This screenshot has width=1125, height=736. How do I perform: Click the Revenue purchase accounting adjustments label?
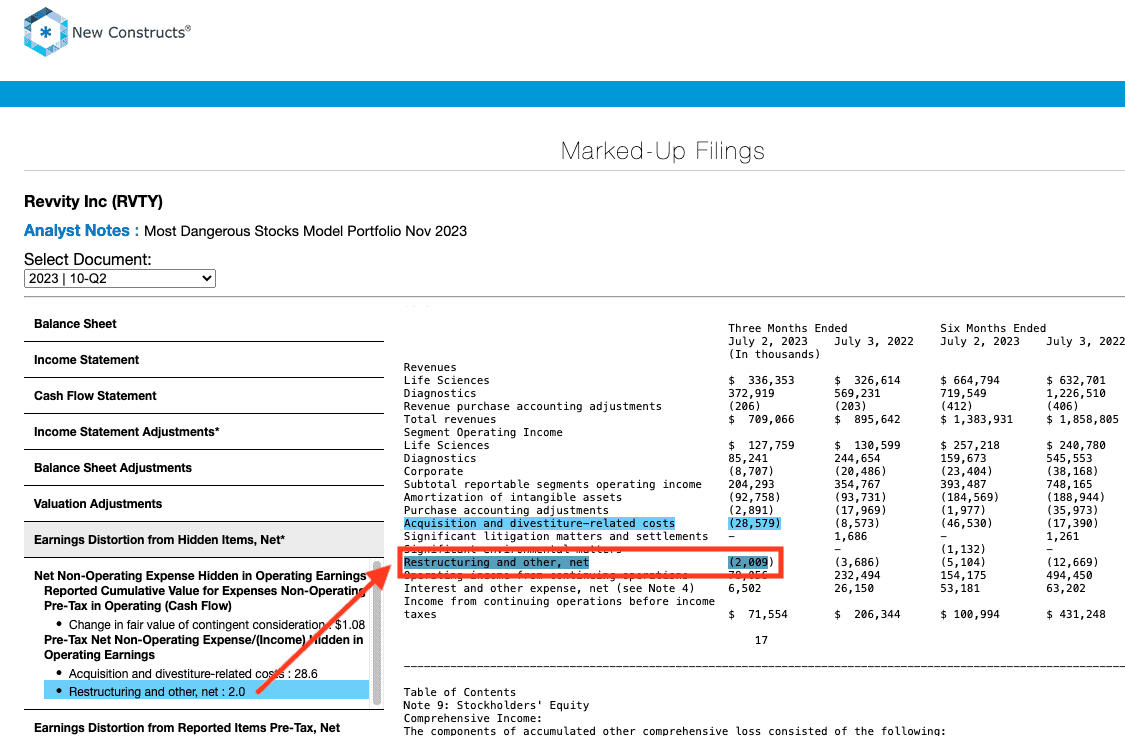pos(532,406)
